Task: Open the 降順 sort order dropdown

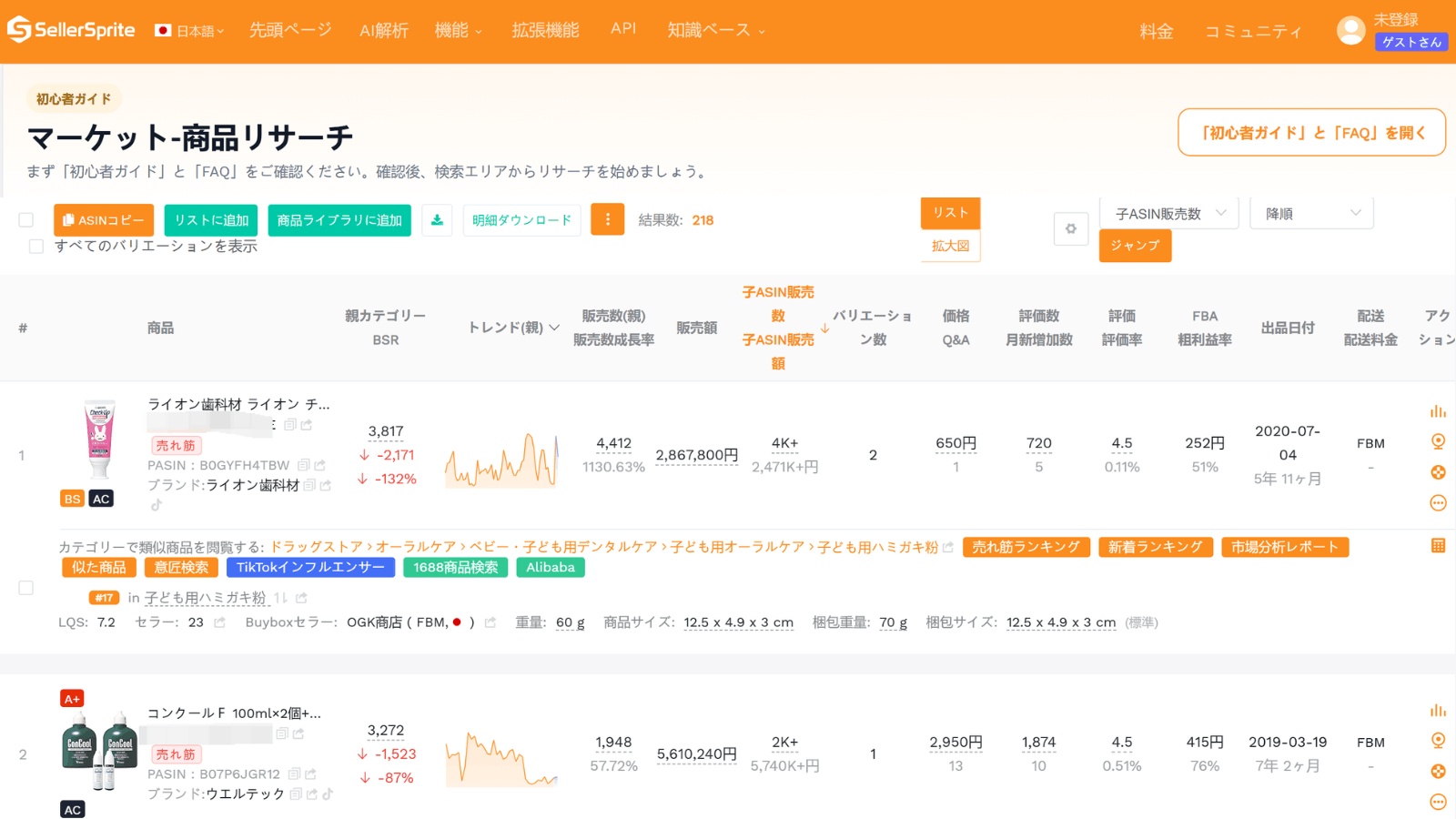Action: pyautogui.click(x=1311, y=214)
